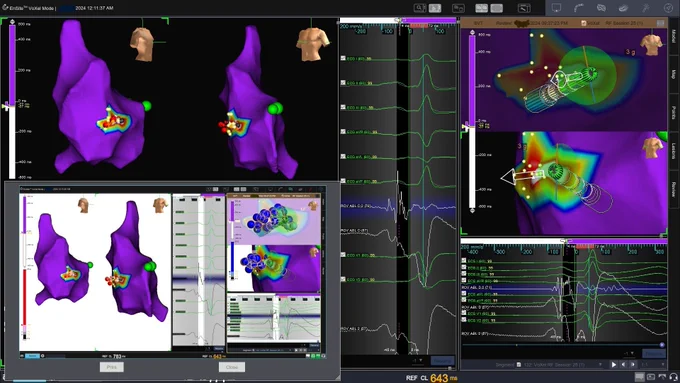Screen dimensions: 680x383
Task: Open the Review side tab
Action: (x=674, y=189)
